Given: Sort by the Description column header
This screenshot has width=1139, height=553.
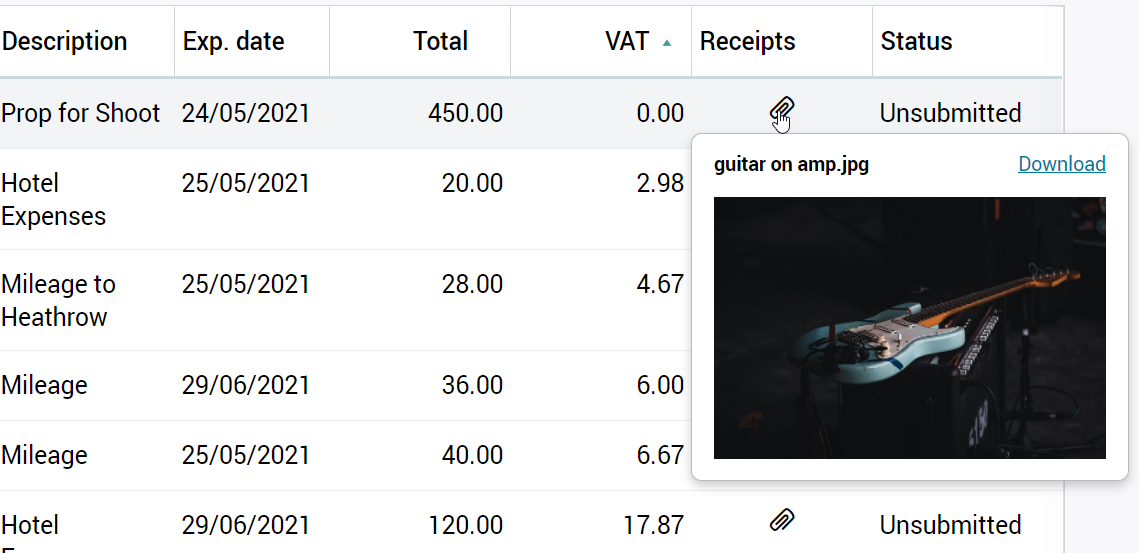Looking at the screenshot, I should [64, 41].
